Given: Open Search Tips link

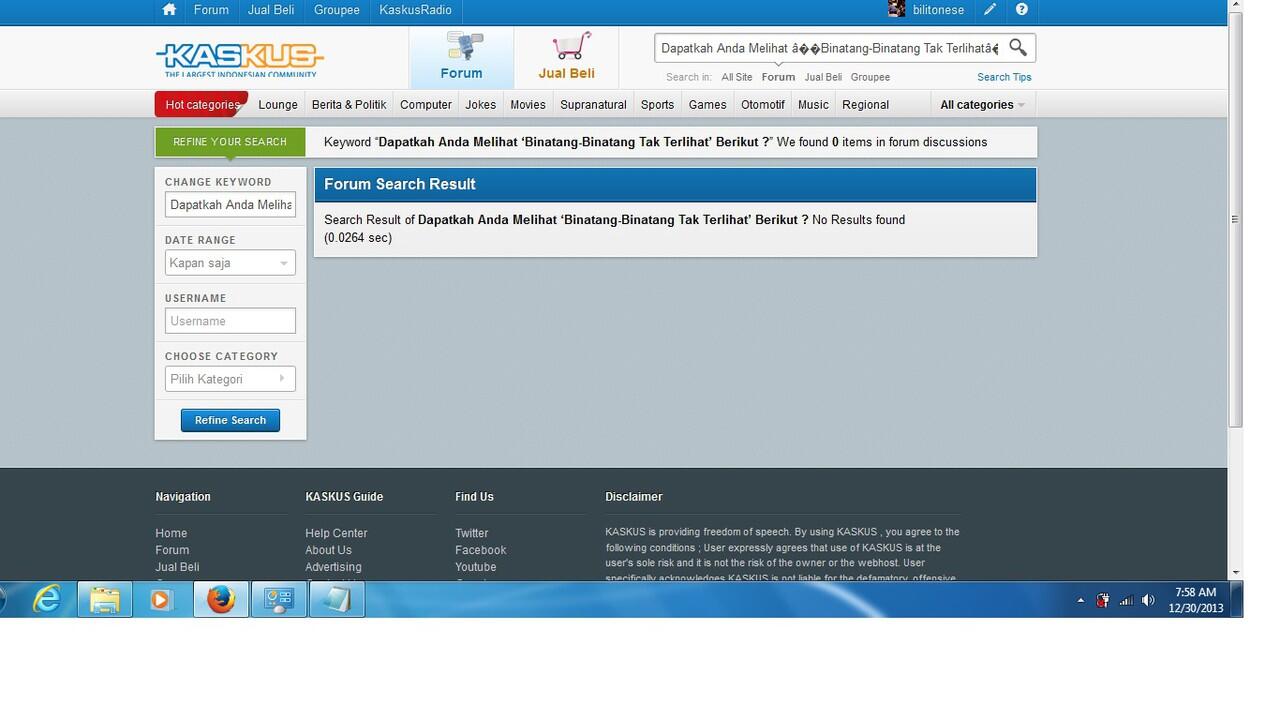Looking at the screenshot, I should pyautogui.click(x=1004, y=77).
